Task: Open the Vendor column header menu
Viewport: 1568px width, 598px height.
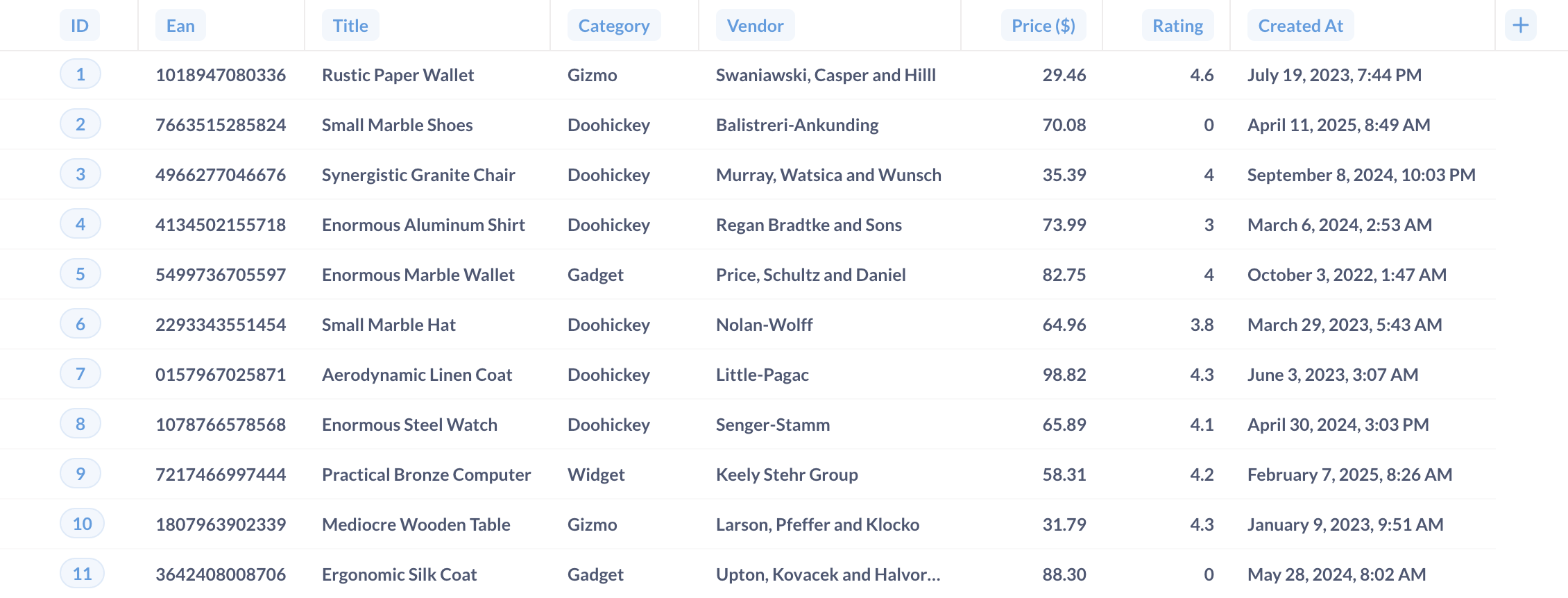Action: [754, 25]
